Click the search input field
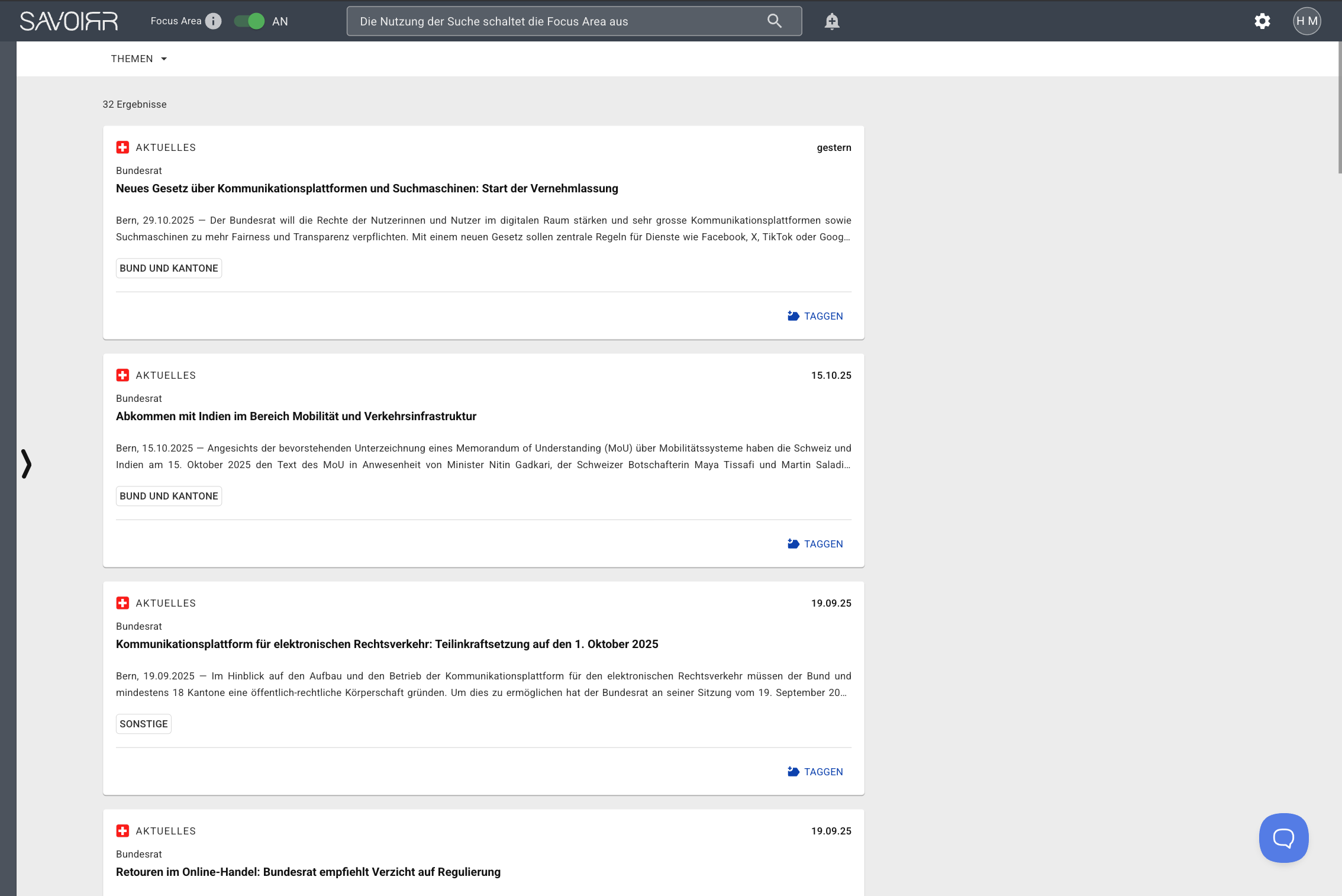Screen dimensions: 1342x896 point(556,21)
